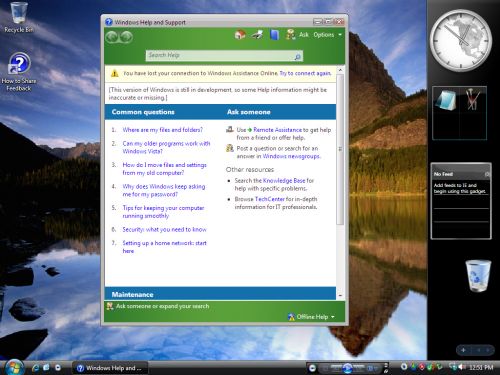Click the sidebar clock gadget

460,41
